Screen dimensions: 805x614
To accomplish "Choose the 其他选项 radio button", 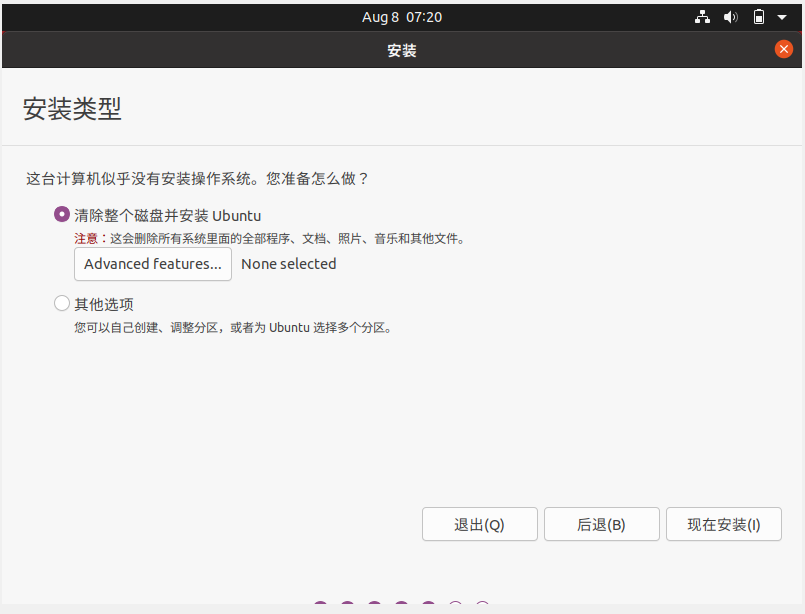I will (62, 303).
